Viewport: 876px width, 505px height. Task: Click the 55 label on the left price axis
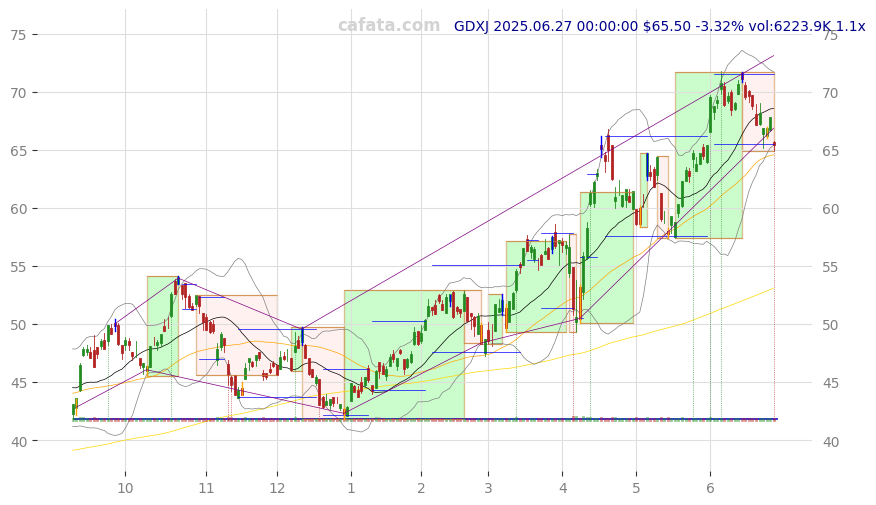pyautogui.click(x=18, y=267)
